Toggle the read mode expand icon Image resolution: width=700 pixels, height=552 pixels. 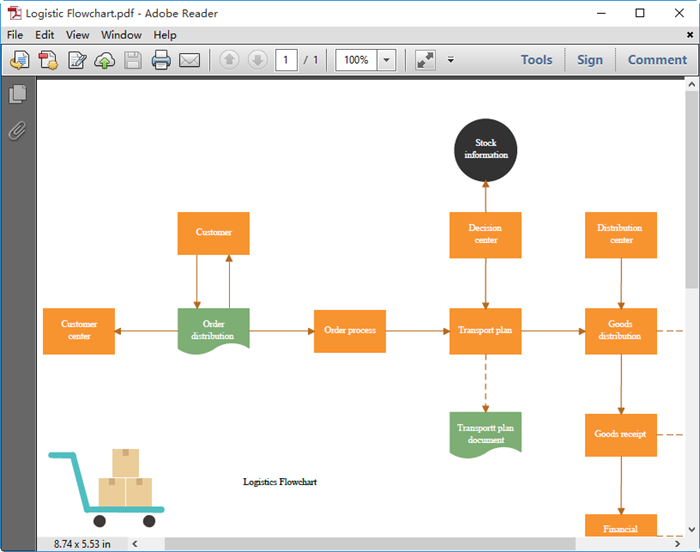pyautogui.click(x=425, y=60)
